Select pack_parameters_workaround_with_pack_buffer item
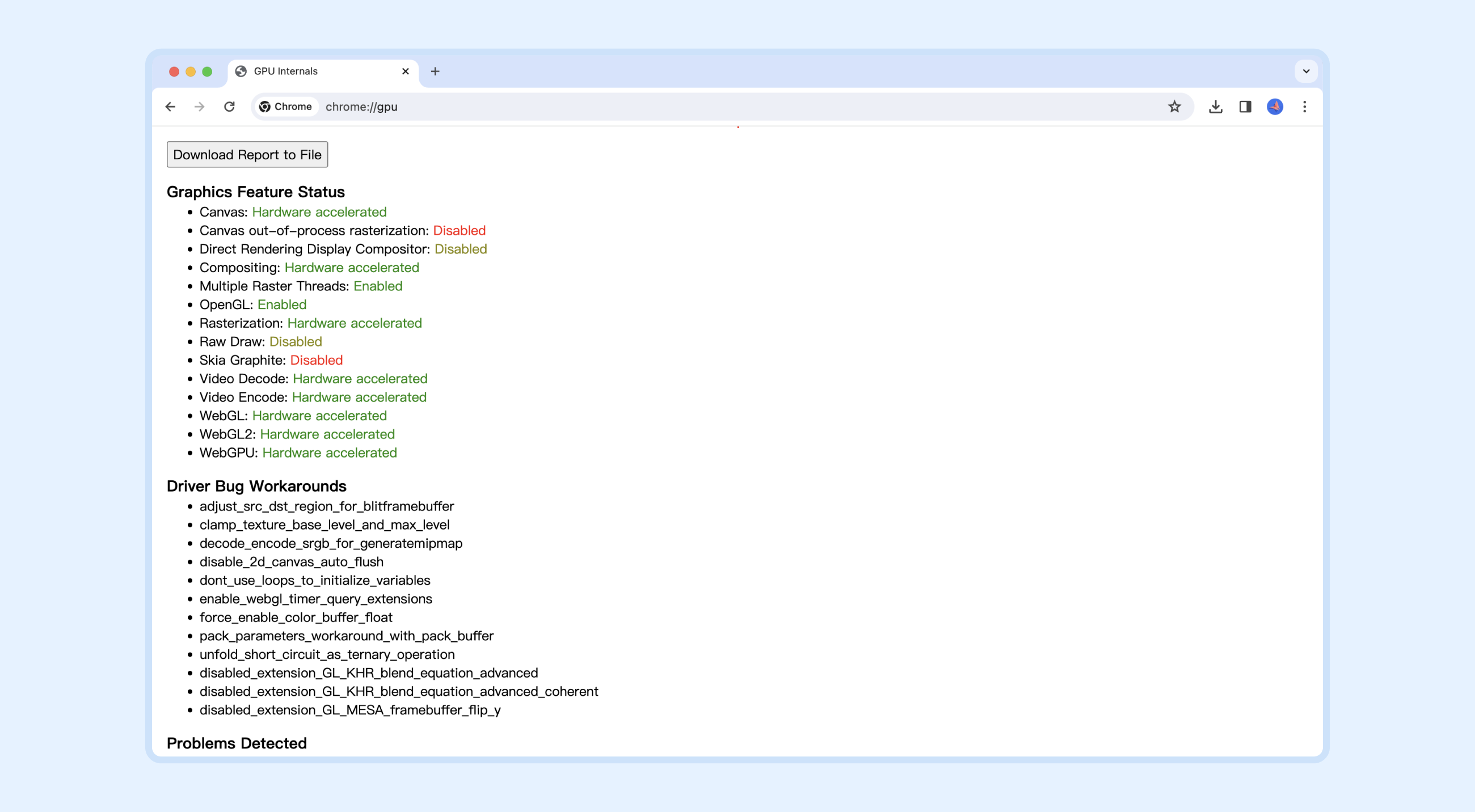The image size is (1475, 812). click(347, 635)
